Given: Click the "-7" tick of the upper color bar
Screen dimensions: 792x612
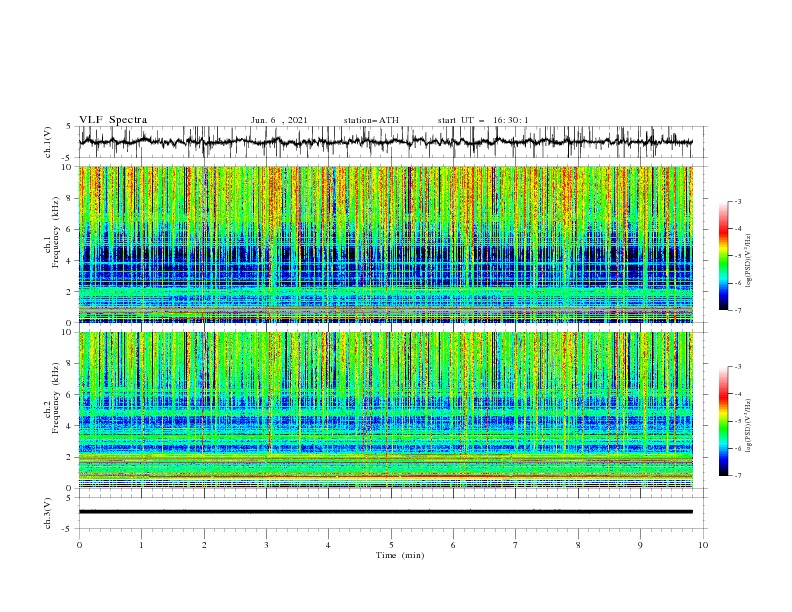Looking at the screenshot, I should coord(738,310).
